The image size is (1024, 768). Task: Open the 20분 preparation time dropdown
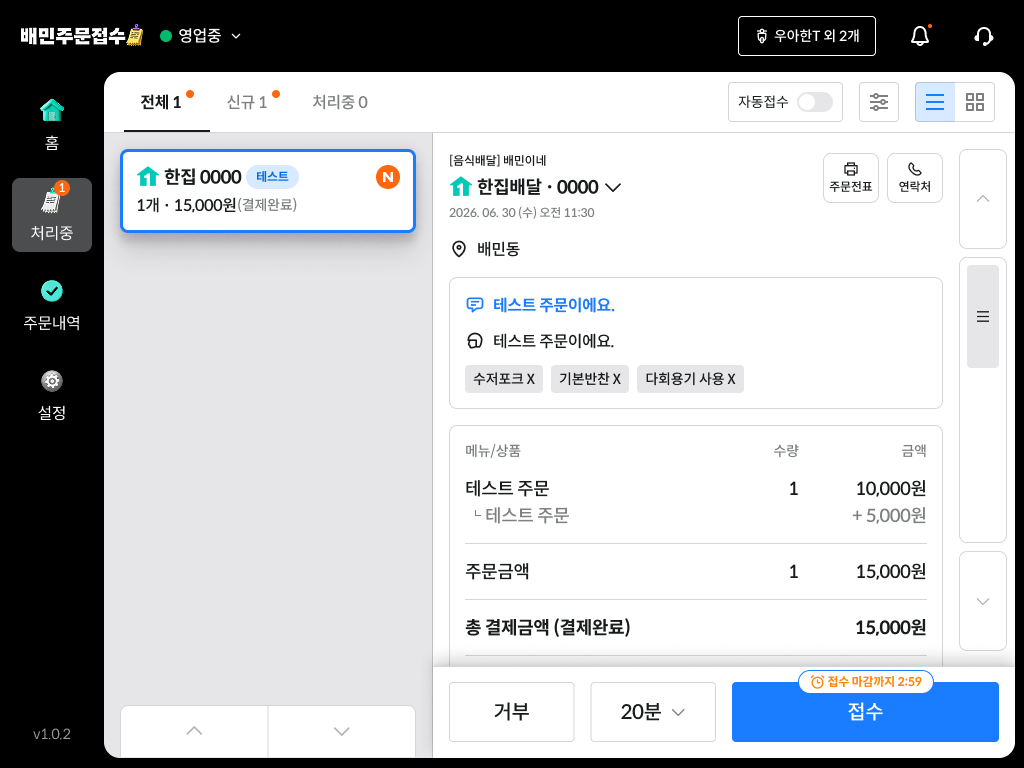pyautogui.click(x=653, y=712)
